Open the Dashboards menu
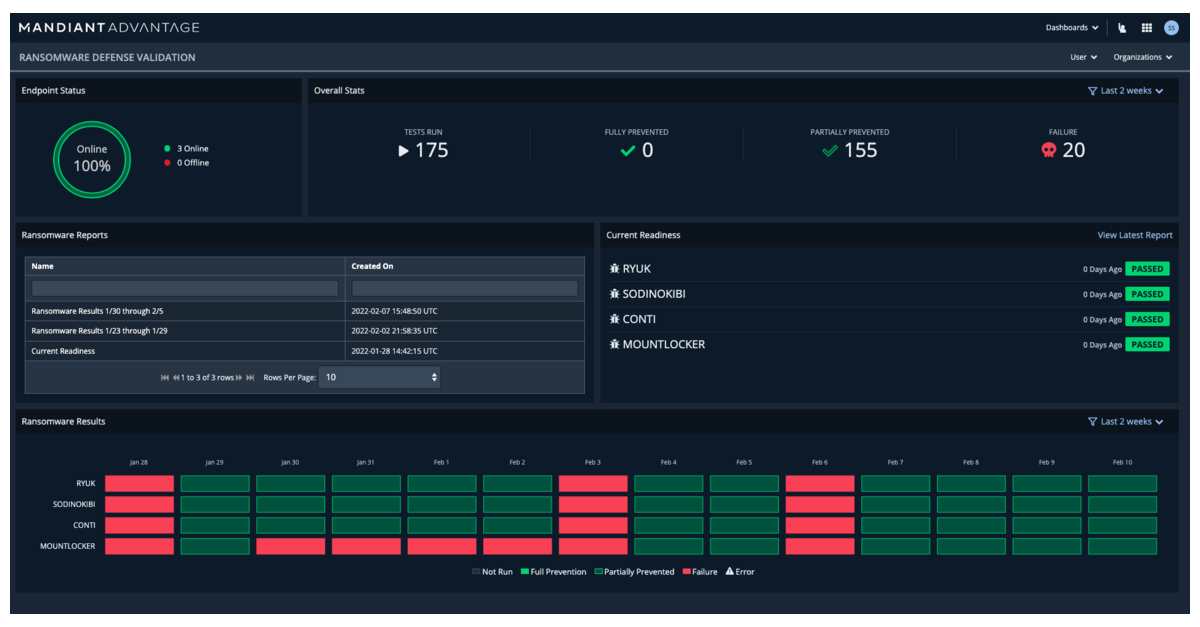 (x=1074, y=27)
